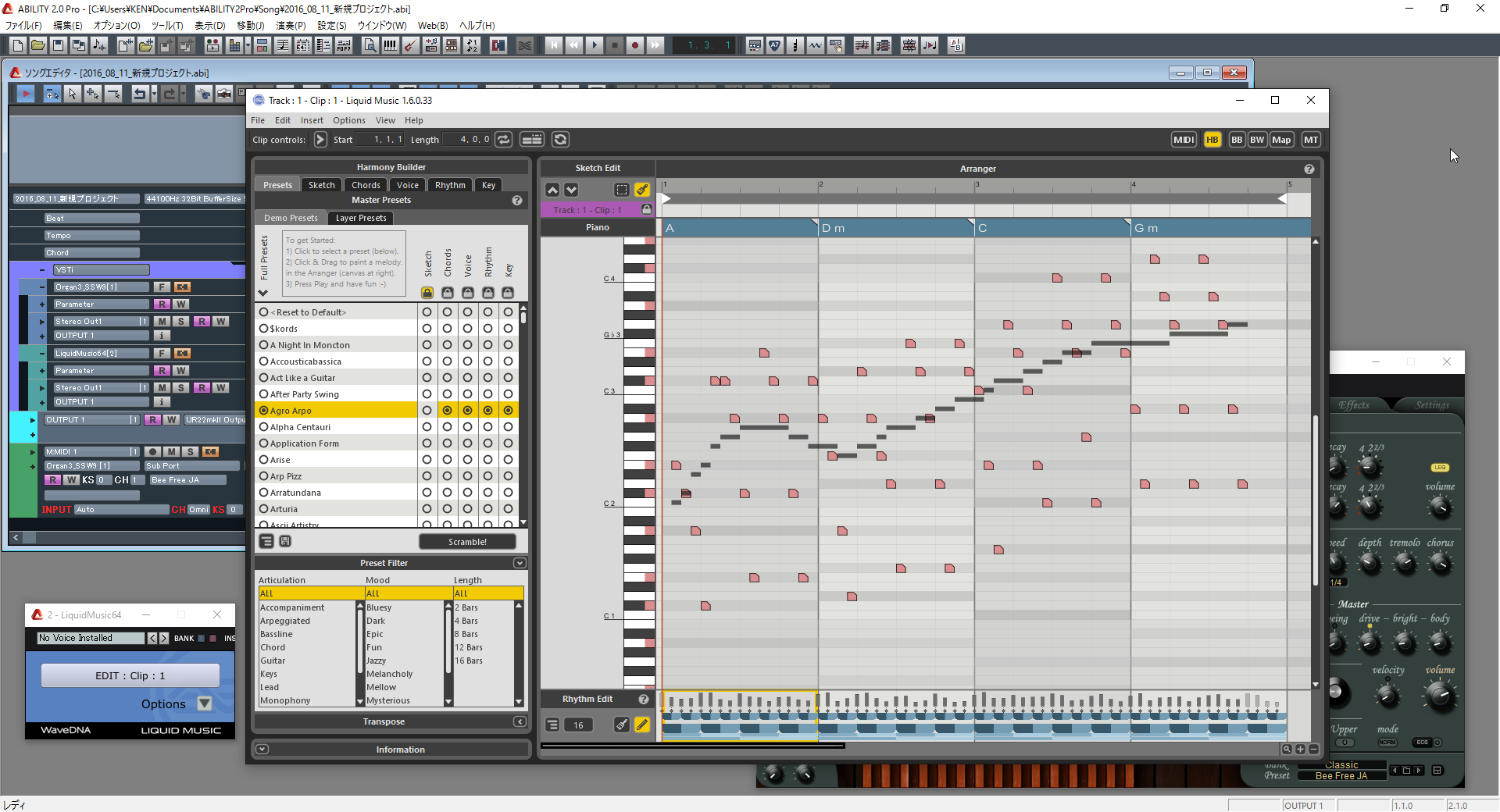This screenshot has width=1500, height=812.
Task: Switch to the Chords tab
Action: [366, 185]
